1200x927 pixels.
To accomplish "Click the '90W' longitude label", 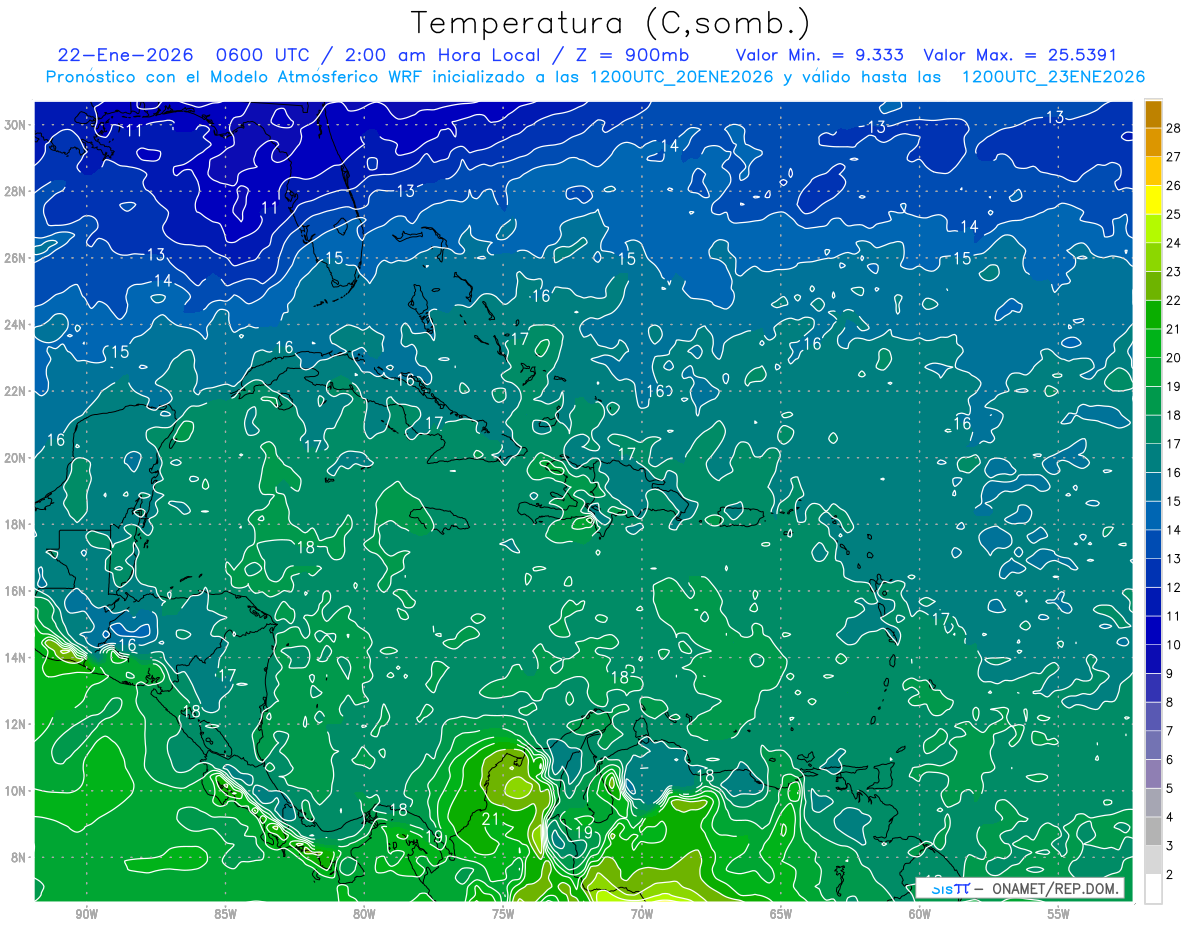I will pos(86,914).
